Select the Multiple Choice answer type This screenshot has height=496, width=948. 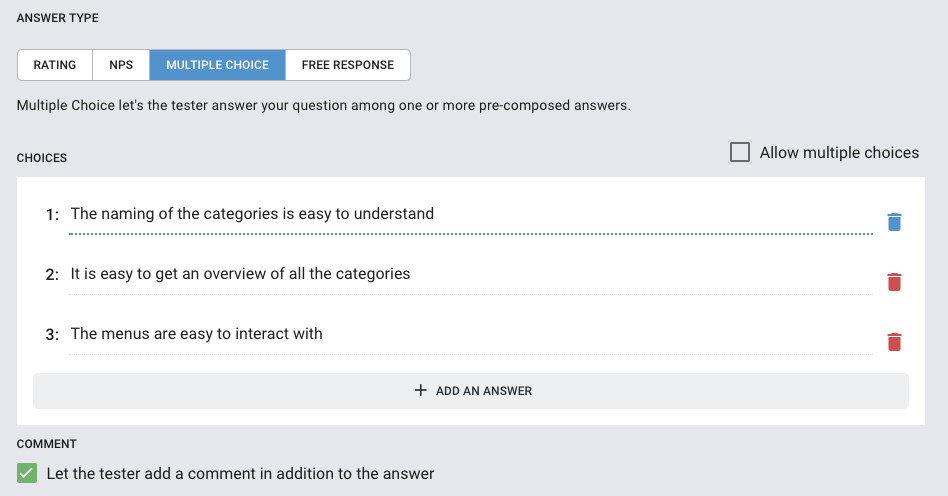click(218, 65)
